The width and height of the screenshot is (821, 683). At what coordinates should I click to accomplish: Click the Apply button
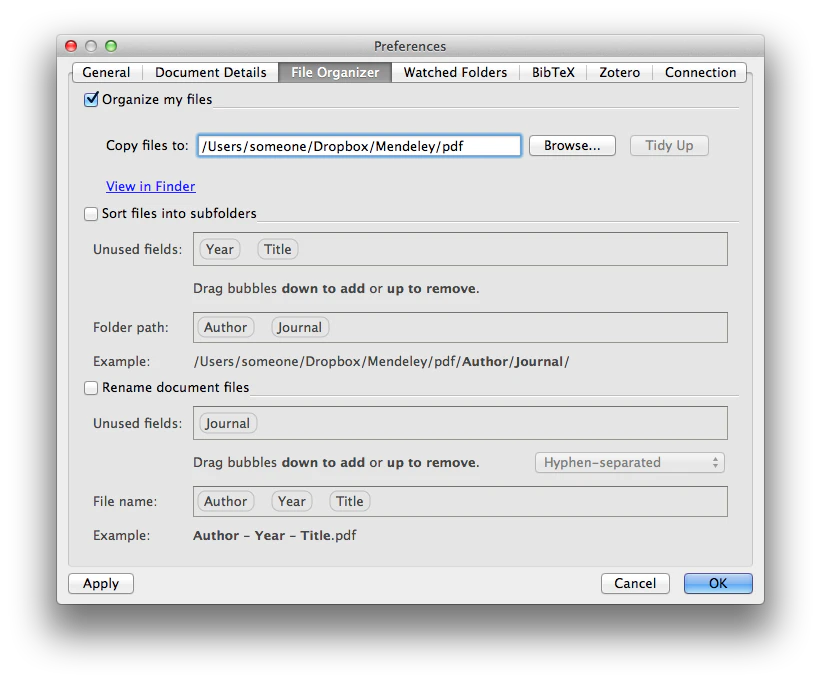pyautogui.click(x=101, y=583)
